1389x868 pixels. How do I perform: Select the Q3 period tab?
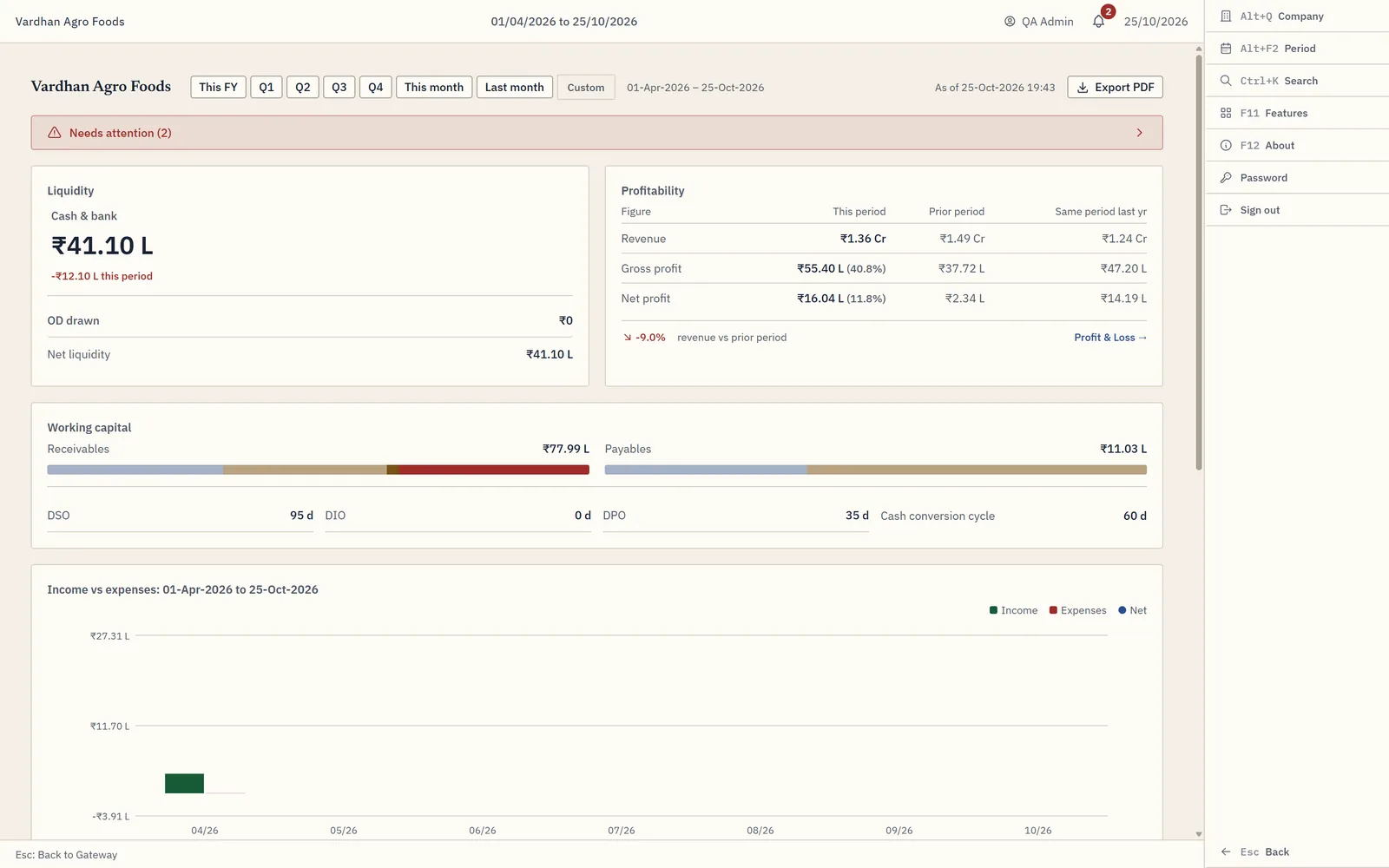point(339,87)
